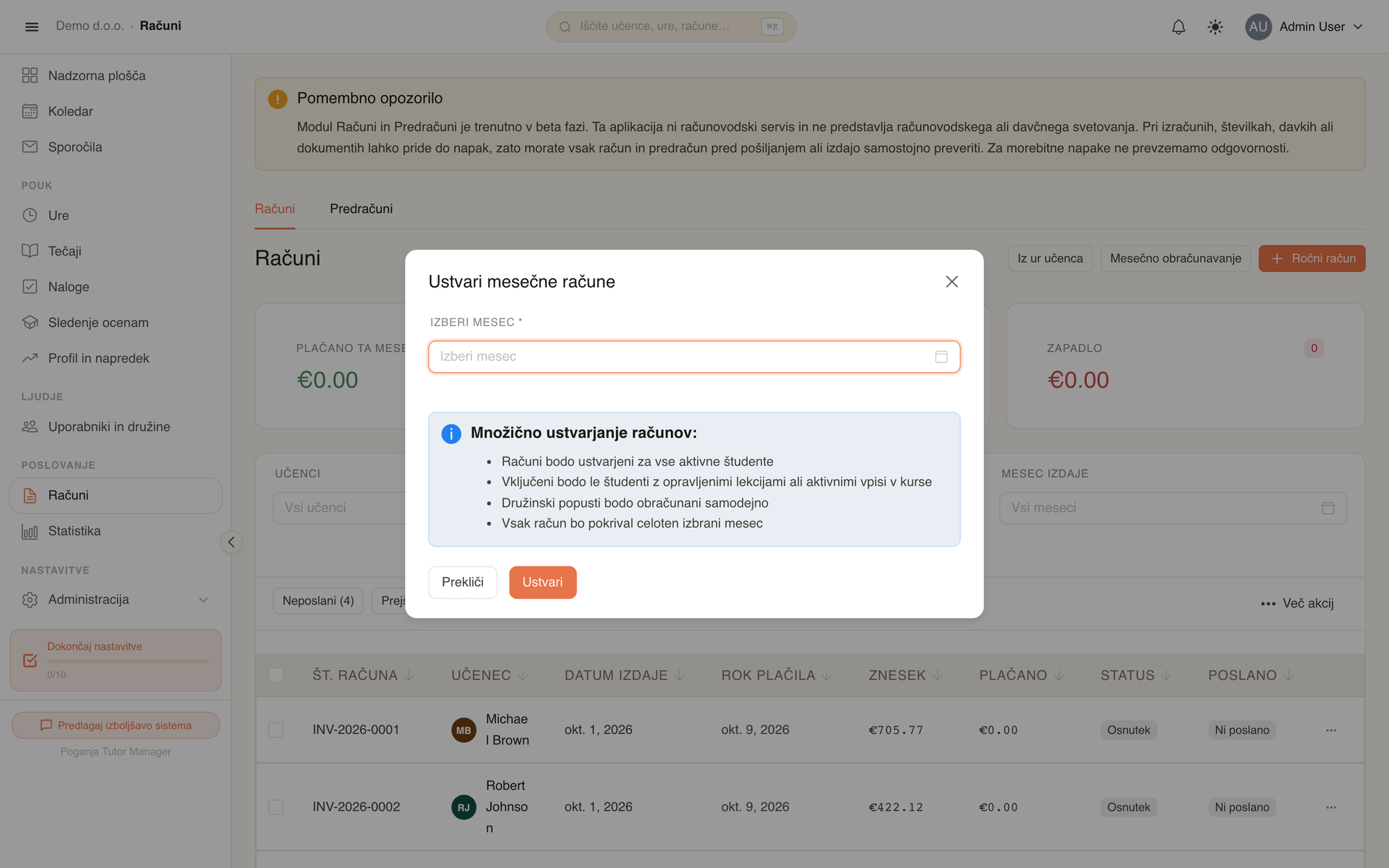Click calendar icon in Izberi mesec field
Screen dimensions: 1389x868
point(941,356)
